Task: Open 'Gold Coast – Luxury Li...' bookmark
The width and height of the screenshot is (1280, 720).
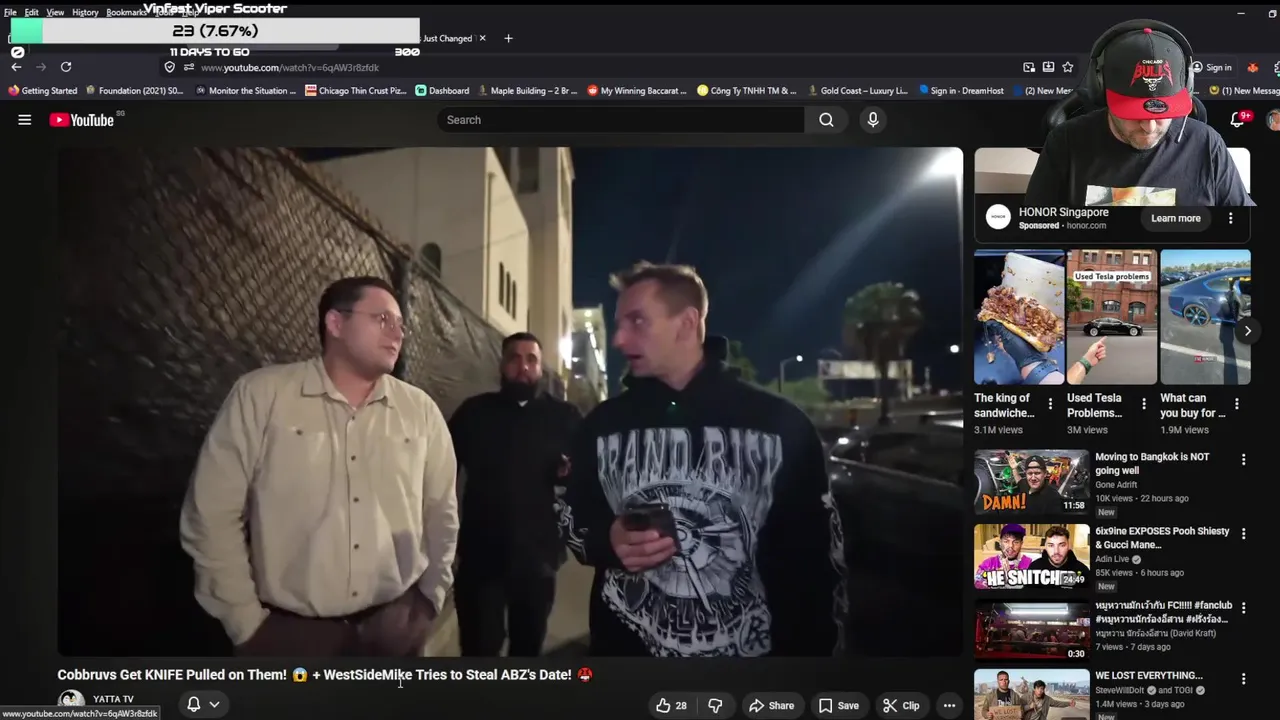Action: tap(858, 90)
